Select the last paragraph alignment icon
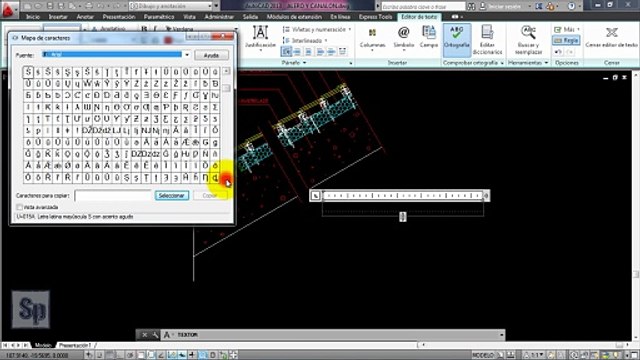The height and width of the screenshot is (360, 640). pyautogui.click(x=342, y=51)
